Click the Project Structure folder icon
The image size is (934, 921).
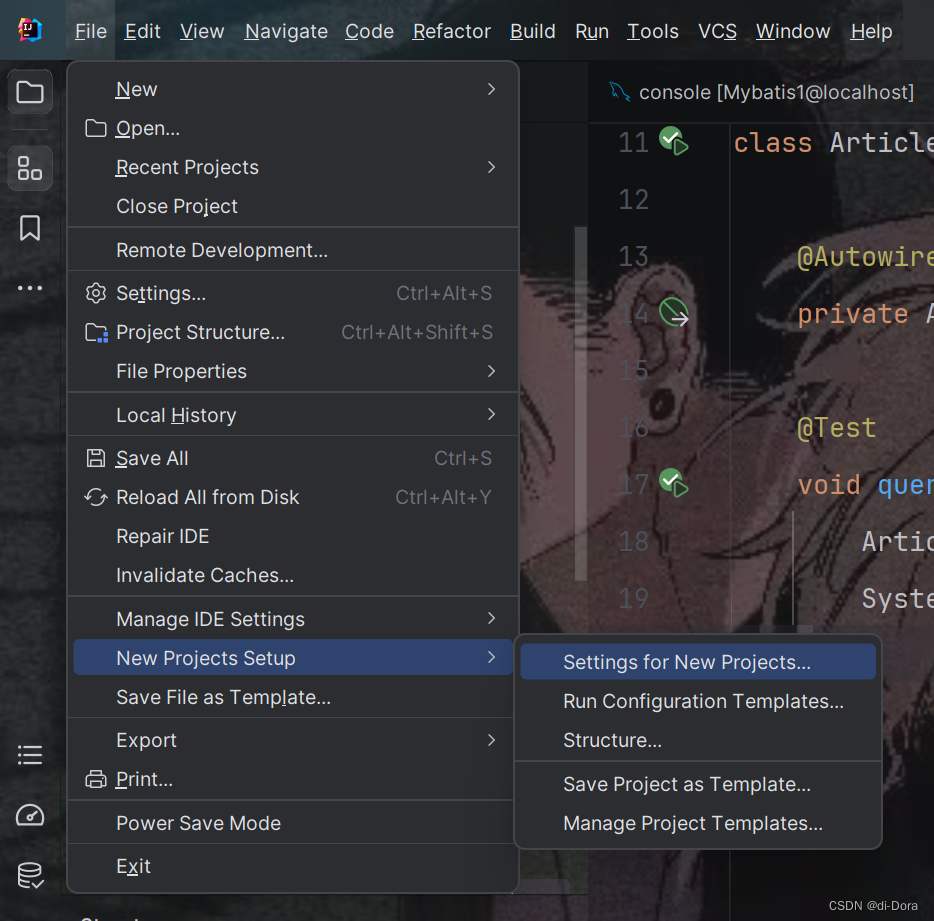tap(96, 332)
